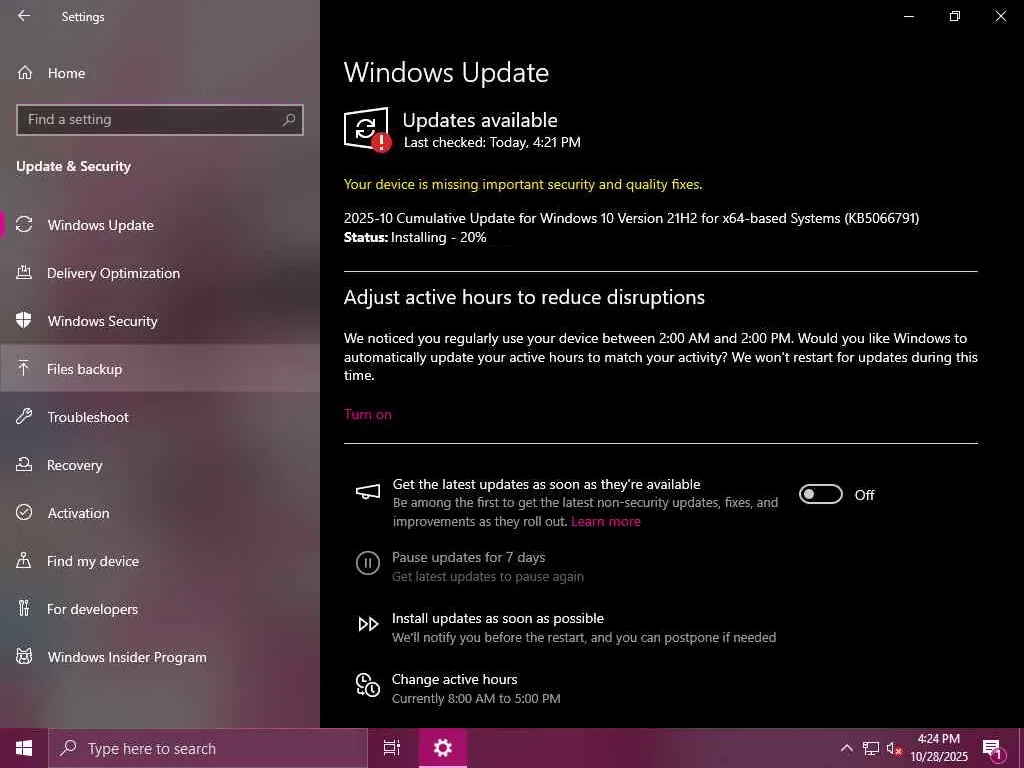
Task: Select Files backup label
Action: coord(84,369)
